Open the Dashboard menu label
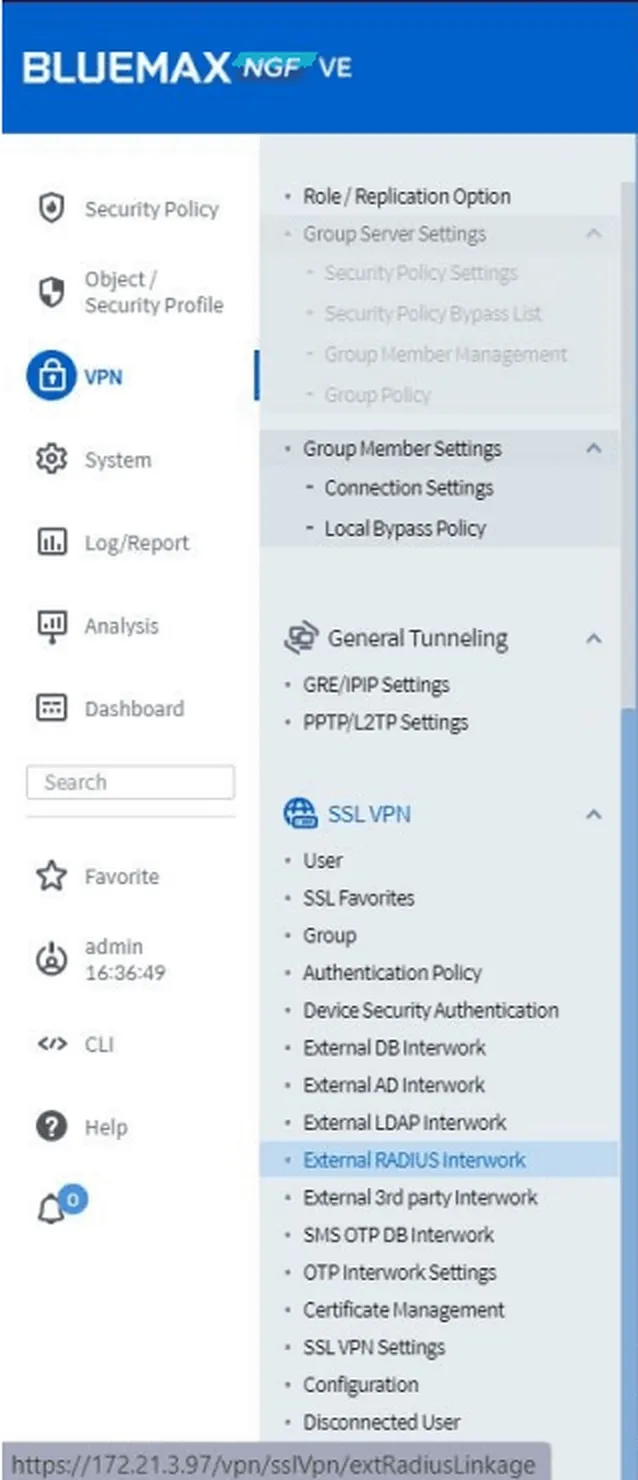Viewport: 638px width, 1480px height. pos(134,709)
